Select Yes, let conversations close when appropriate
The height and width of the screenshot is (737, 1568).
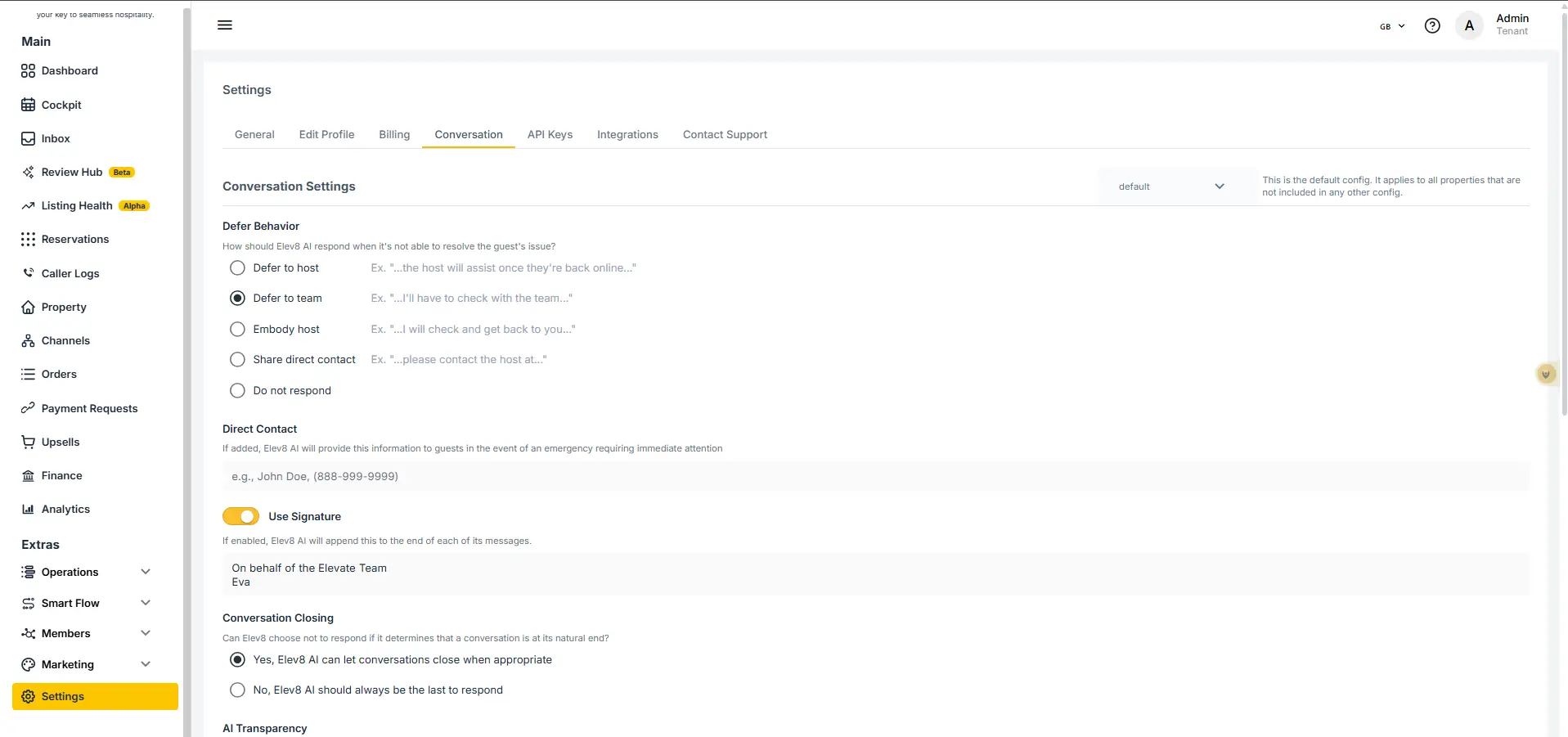tap(237, 659)
